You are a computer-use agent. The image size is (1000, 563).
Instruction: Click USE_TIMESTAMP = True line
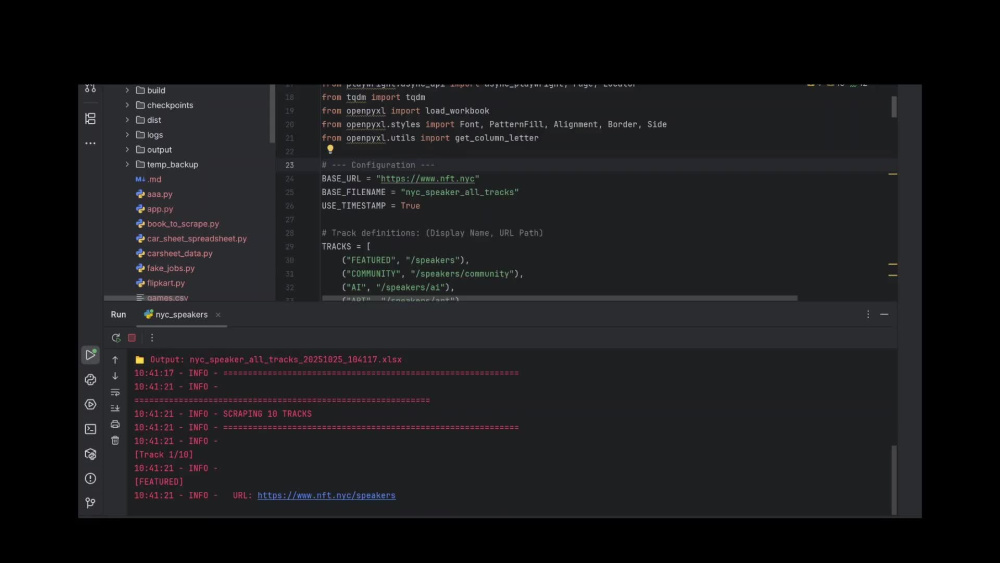tap(371, 206)
